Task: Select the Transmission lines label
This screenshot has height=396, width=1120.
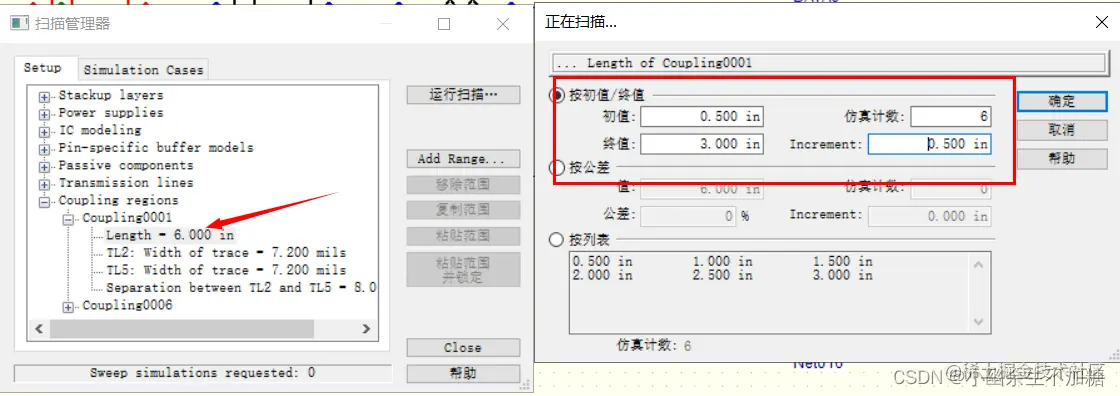Action: [x=126, y=183]
